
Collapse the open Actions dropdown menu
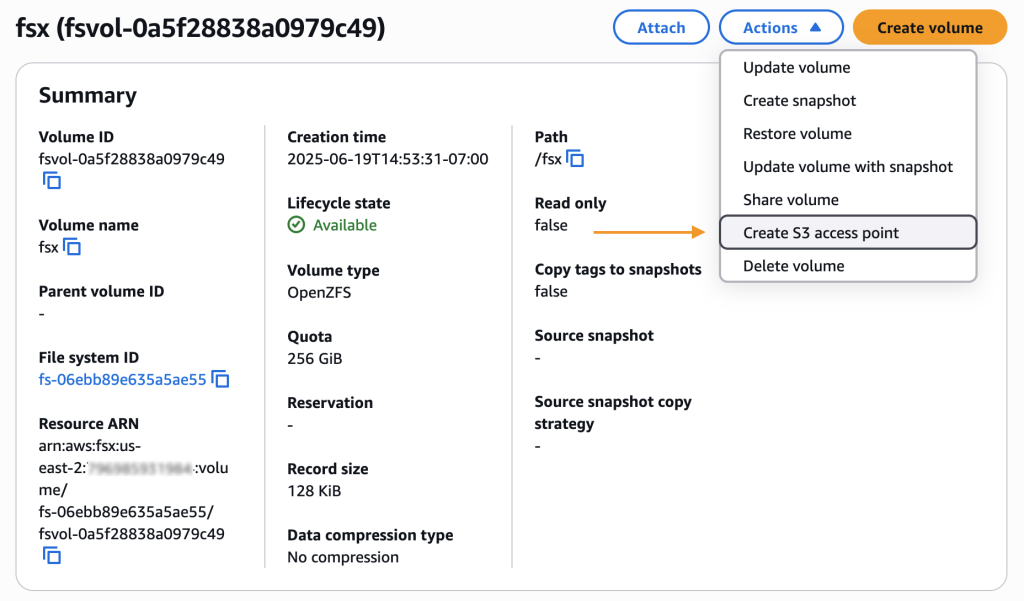click(781, 27)
